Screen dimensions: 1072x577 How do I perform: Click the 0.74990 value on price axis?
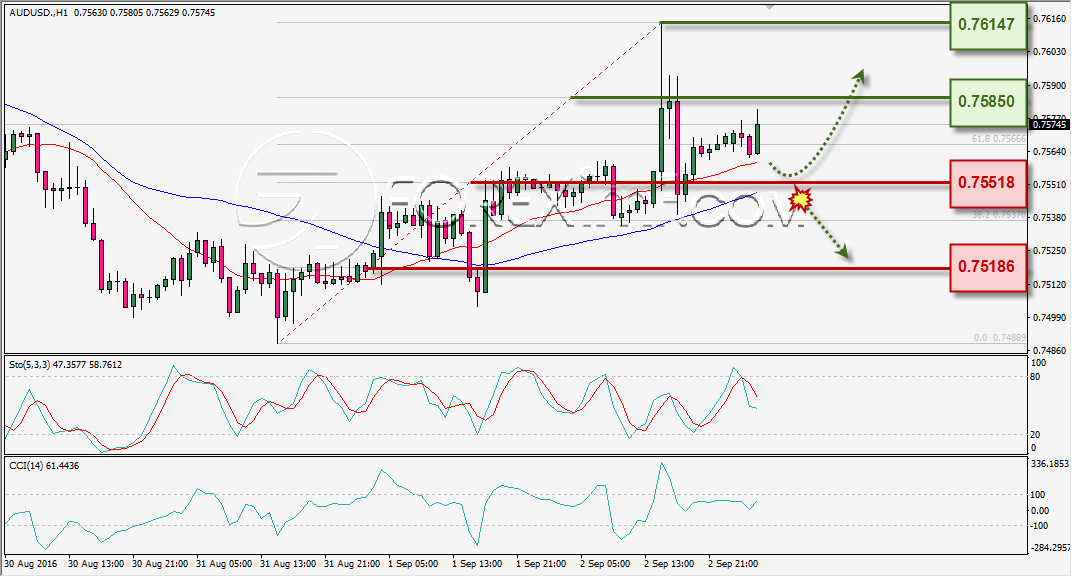pos(1049,317)
